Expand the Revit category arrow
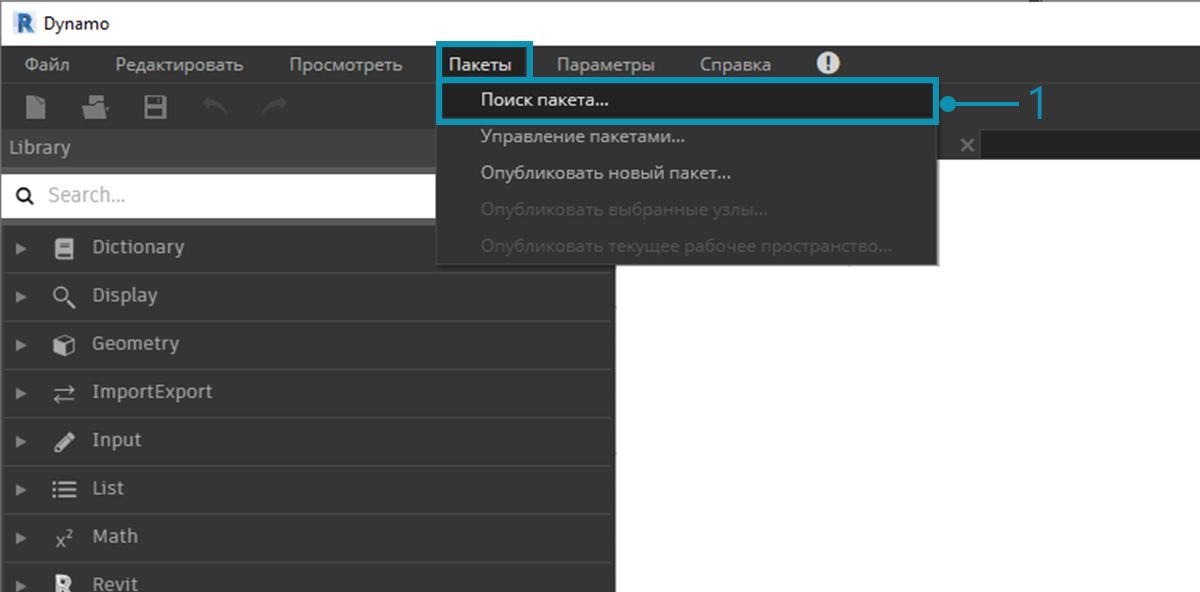This screenshot has height=592, width=1200. click(x=21, y=584)
